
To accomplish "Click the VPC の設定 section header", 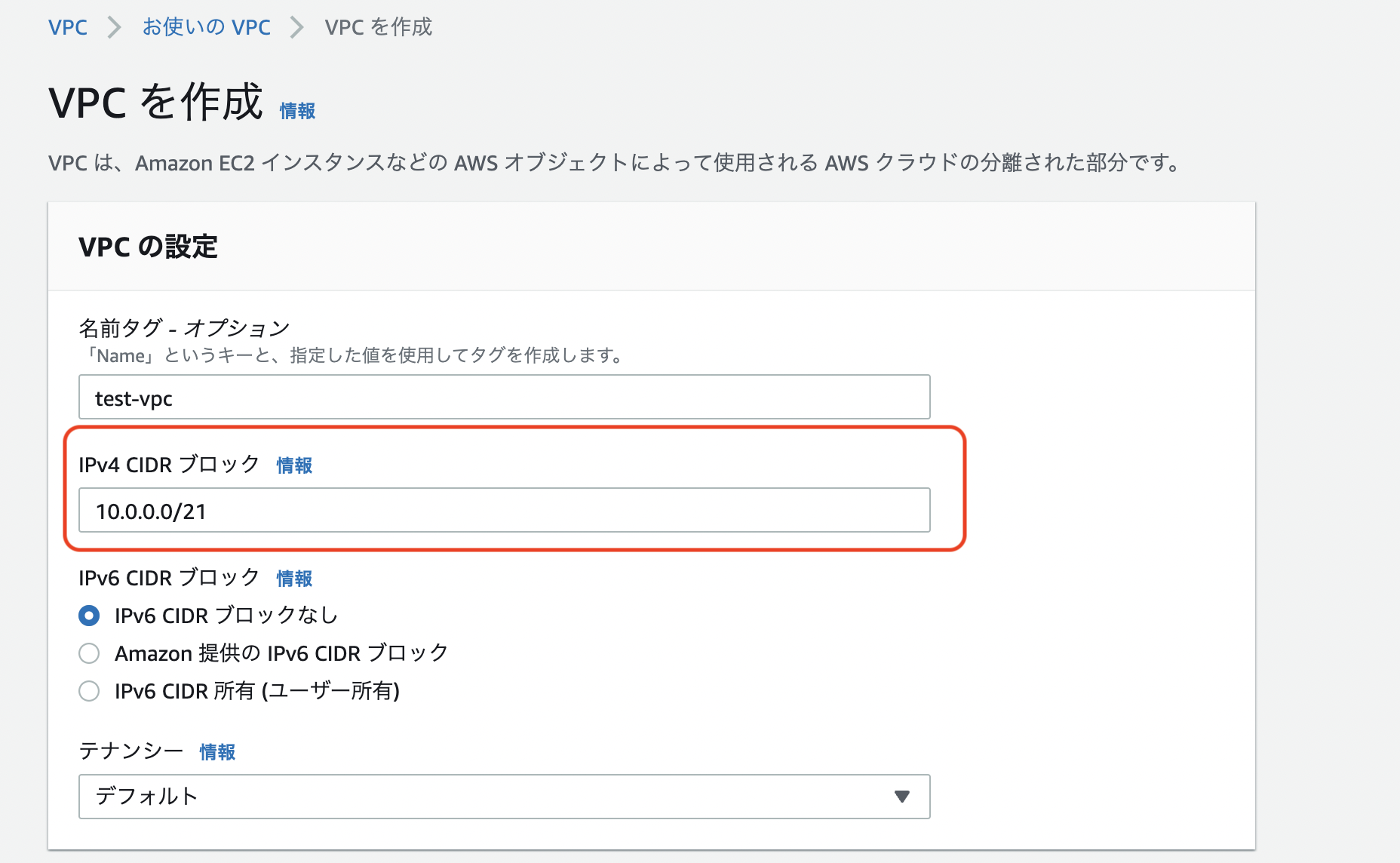I will click(x=149, y=246).
